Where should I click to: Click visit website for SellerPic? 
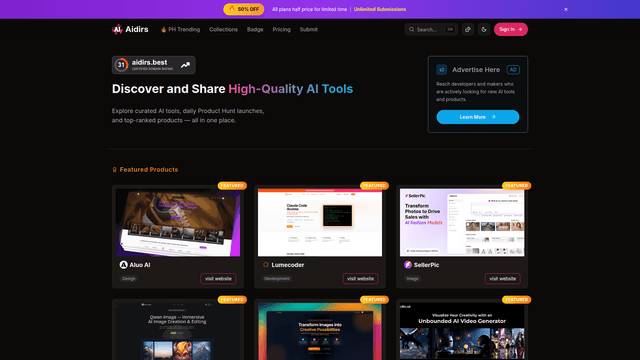(x=502, y=279)
